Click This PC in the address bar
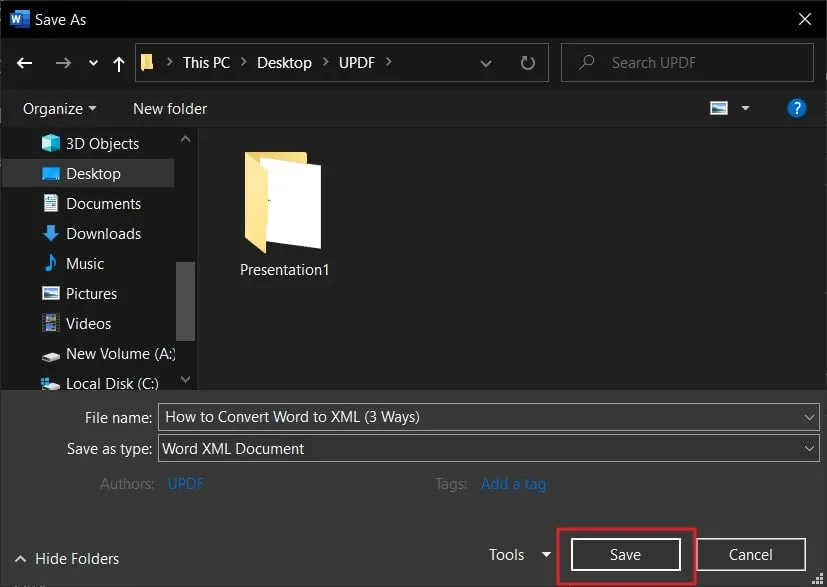The height and width of the screenshot is (587, 827). 205,62
